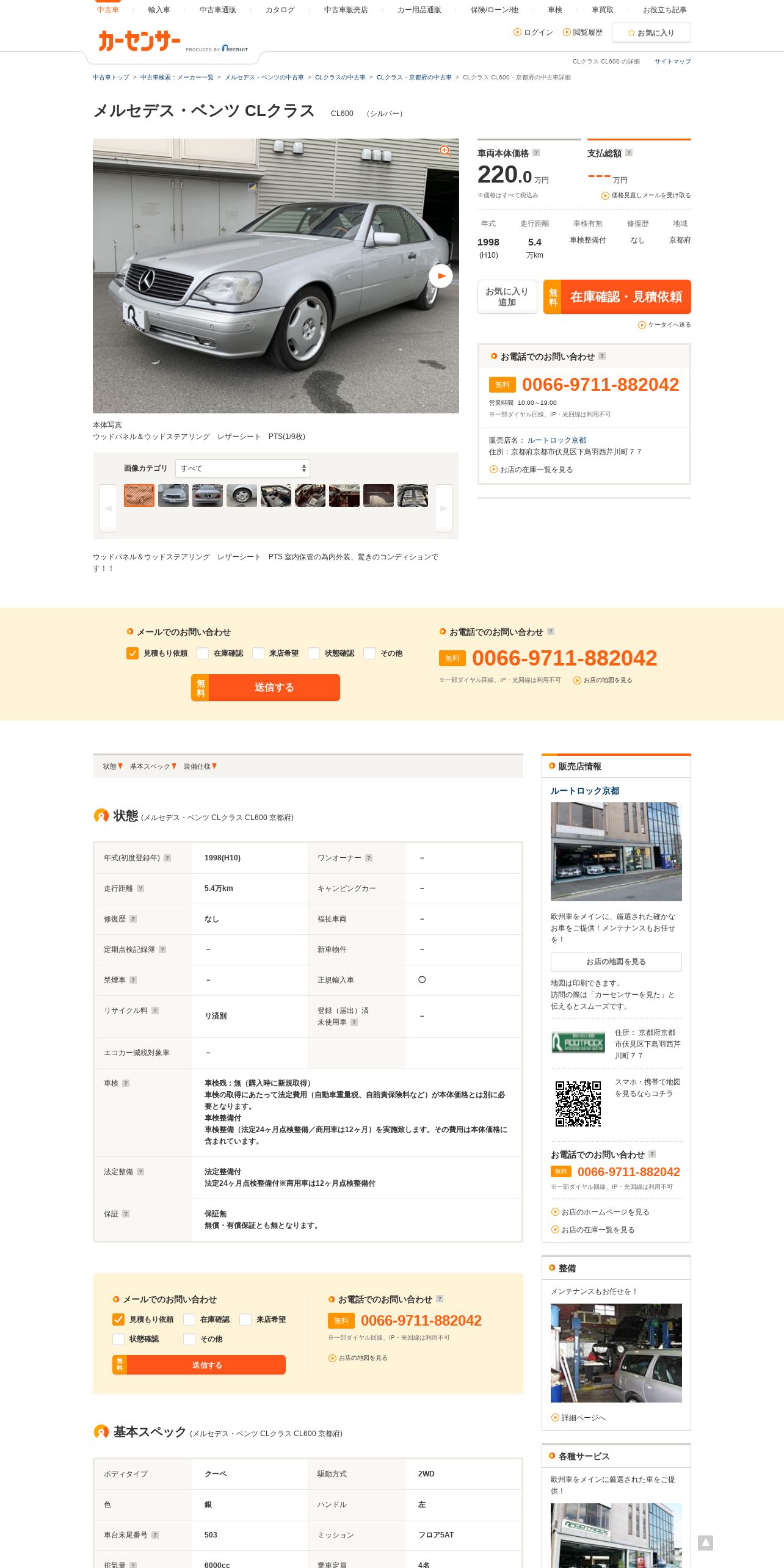The height and width of the screenshot is (1568, 784).
Task: Click help icon by sidebar お電話でのお問い合わせ
Action: [652, 1154]
